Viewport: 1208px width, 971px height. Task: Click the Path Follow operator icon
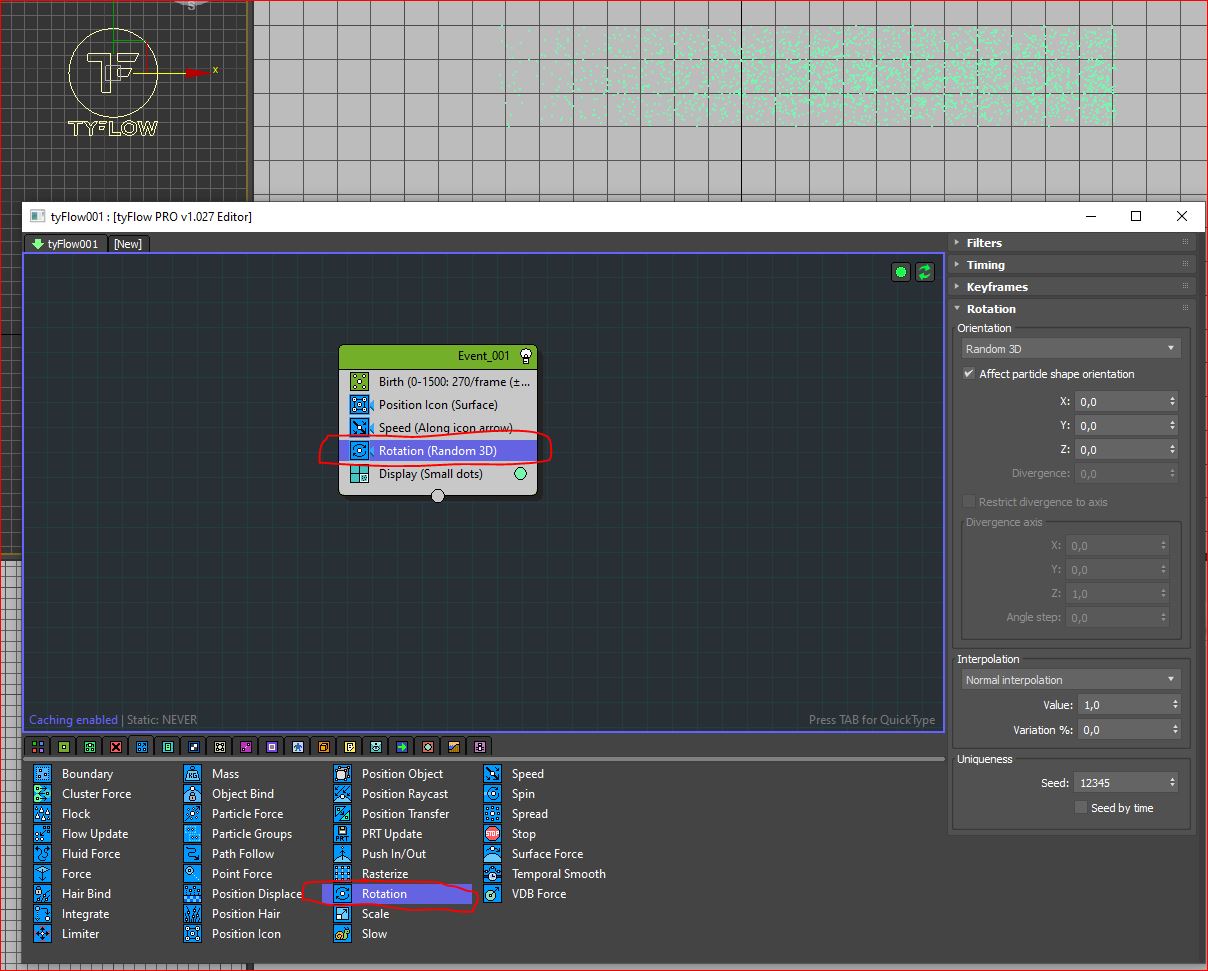[193, 854]
